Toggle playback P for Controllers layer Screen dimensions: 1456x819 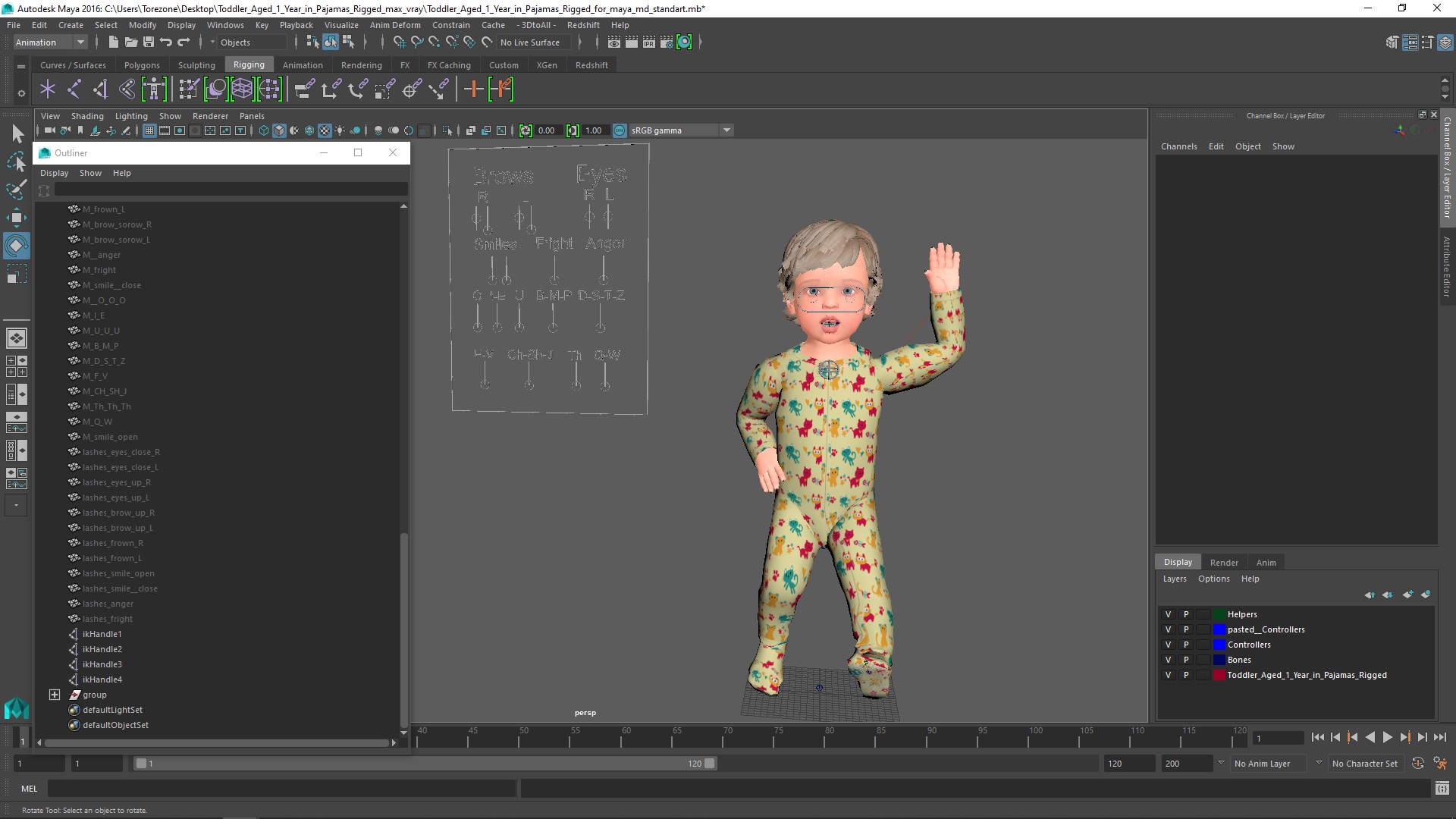click(1186, 645)
